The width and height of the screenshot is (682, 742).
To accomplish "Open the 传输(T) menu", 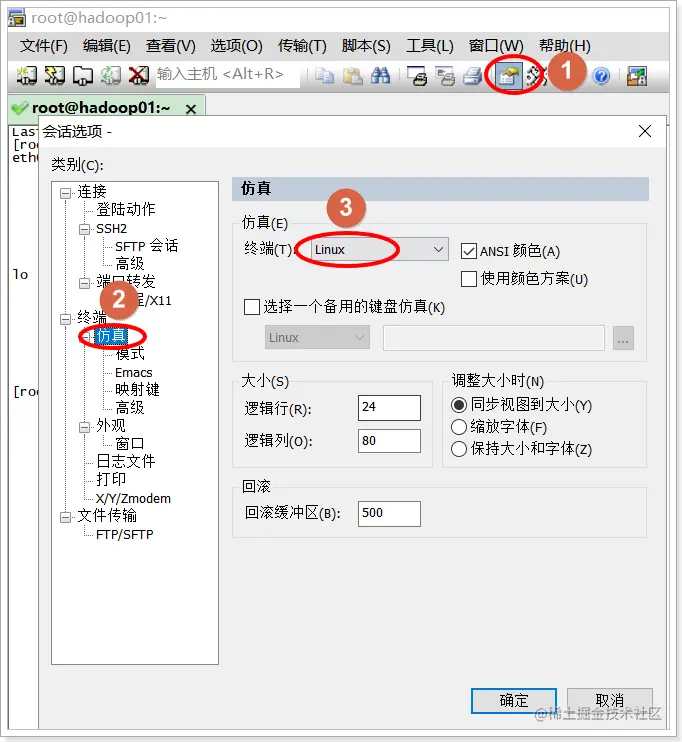I will click(302, 46).
